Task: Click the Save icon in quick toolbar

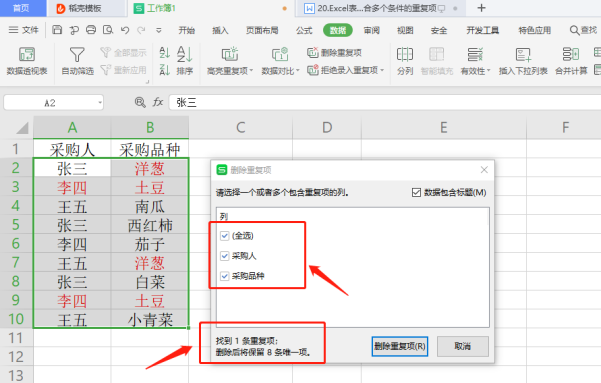Action: point(57,30)
